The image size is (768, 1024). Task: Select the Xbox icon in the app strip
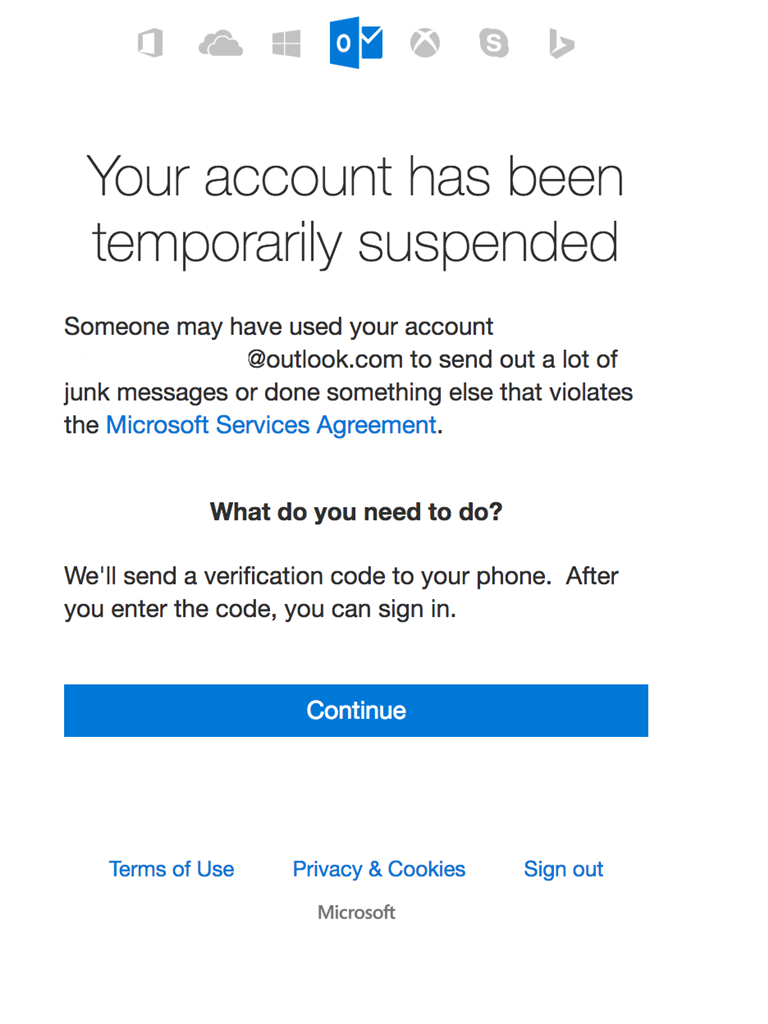[425, 42]
